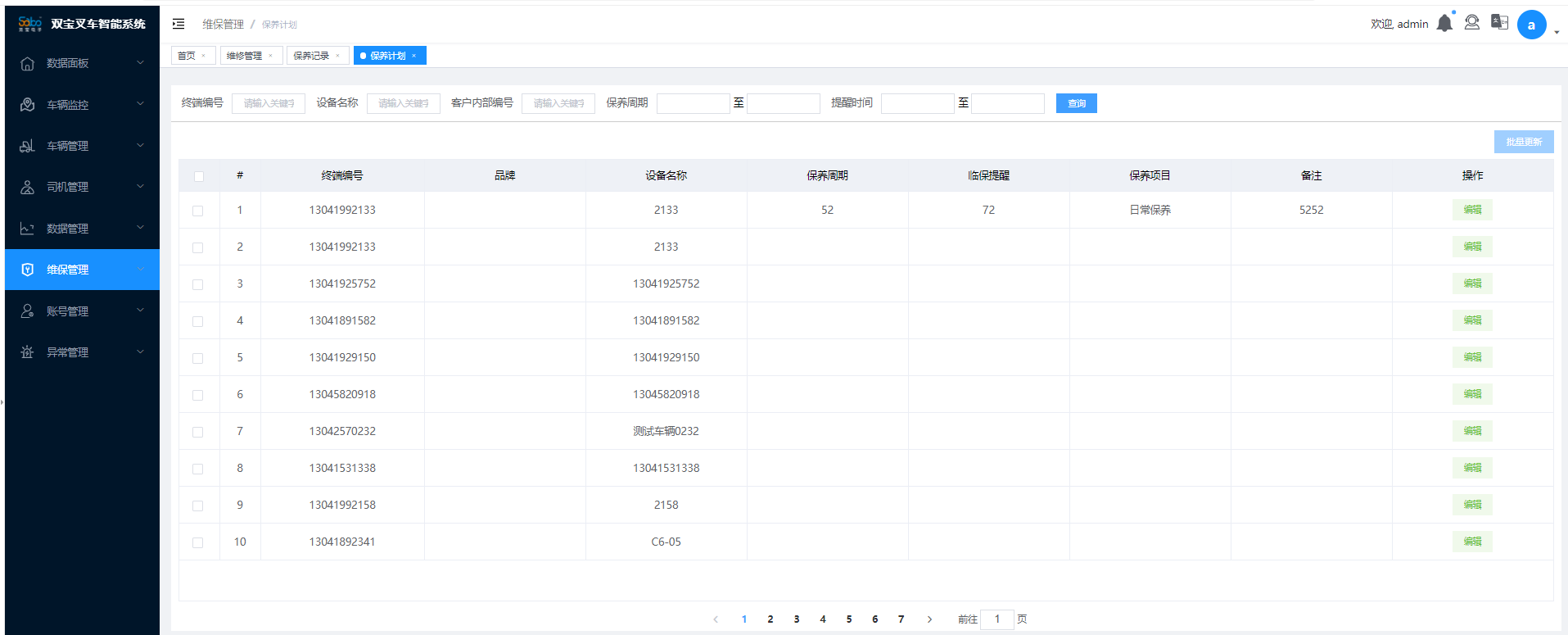This screenshot has height=635, width=1568.
Task: Check the checkbox for terminal 13041925752
Action: pos(197,284)
